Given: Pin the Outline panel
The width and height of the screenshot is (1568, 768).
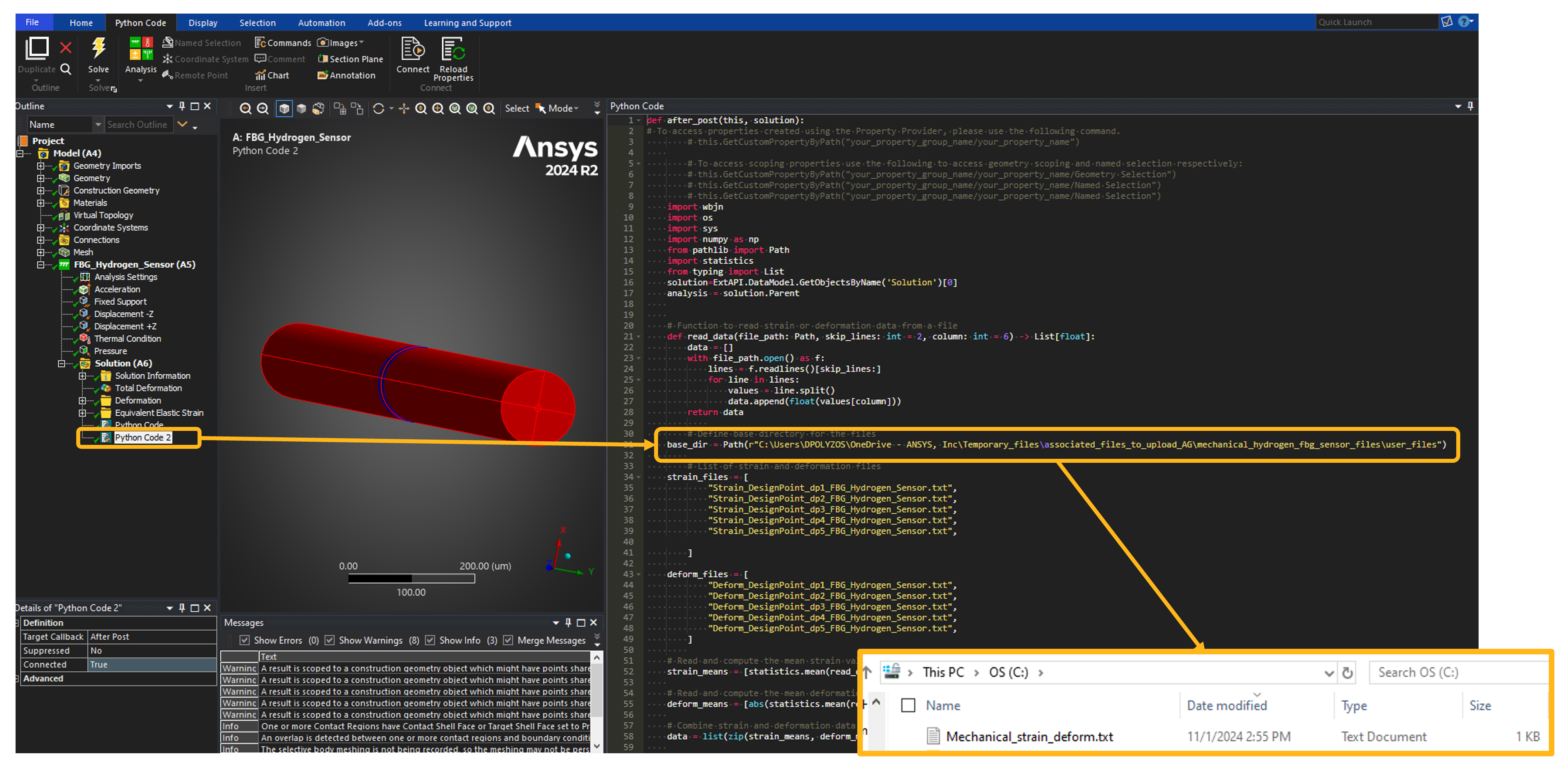Looking at the screenshot, I should coord(182,106).
